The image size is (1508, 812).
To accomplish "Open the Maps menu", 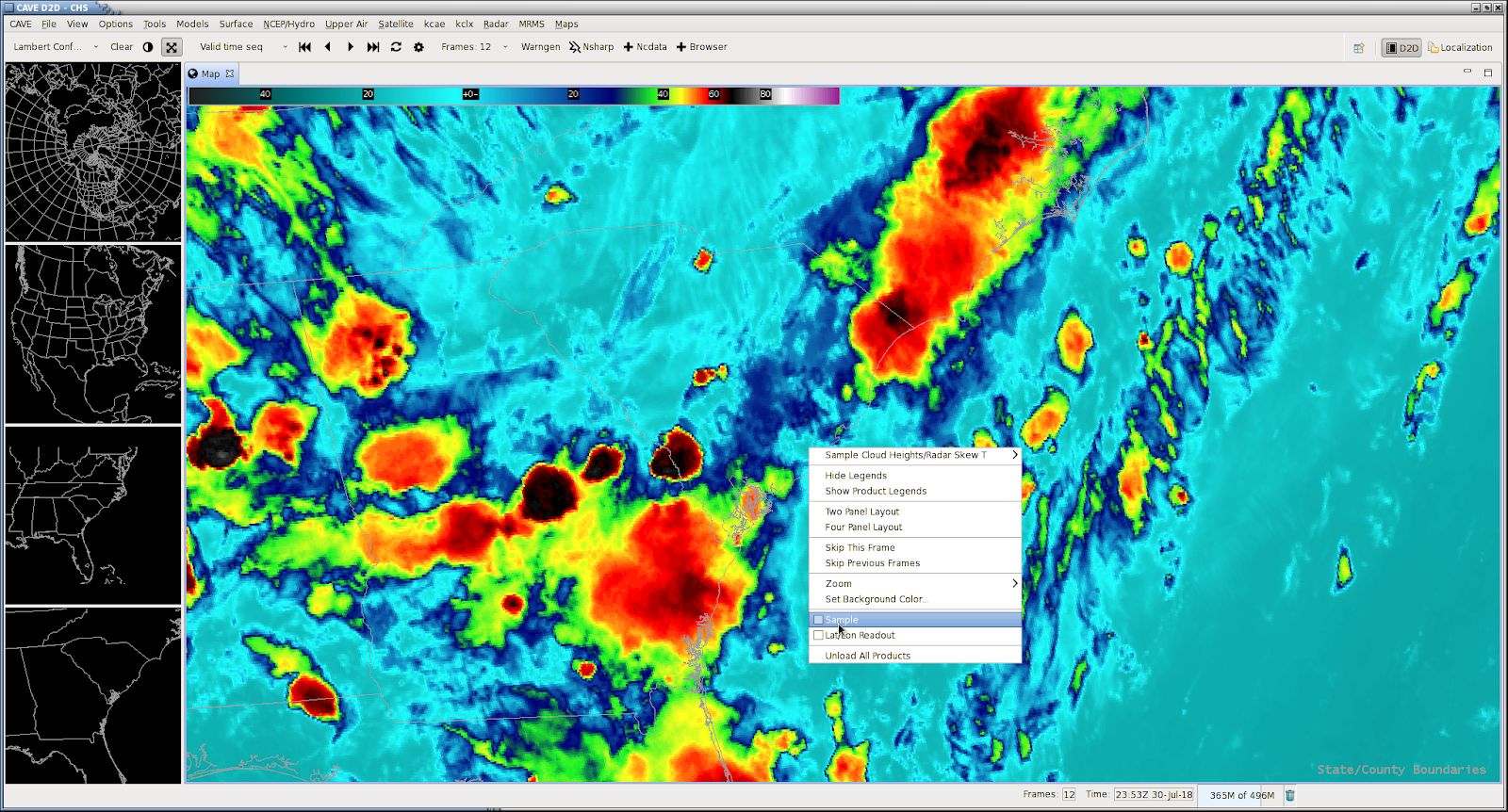I will click(x=566, y=24).
